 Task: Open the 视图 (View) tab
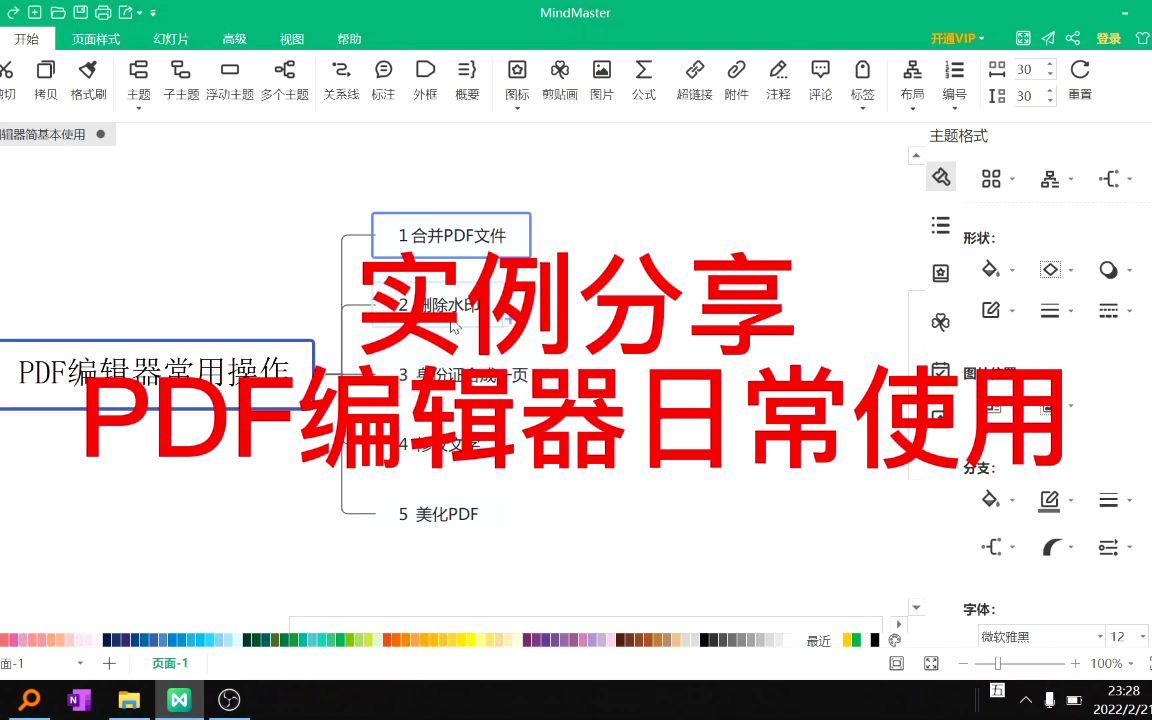[x=291, y=39]
